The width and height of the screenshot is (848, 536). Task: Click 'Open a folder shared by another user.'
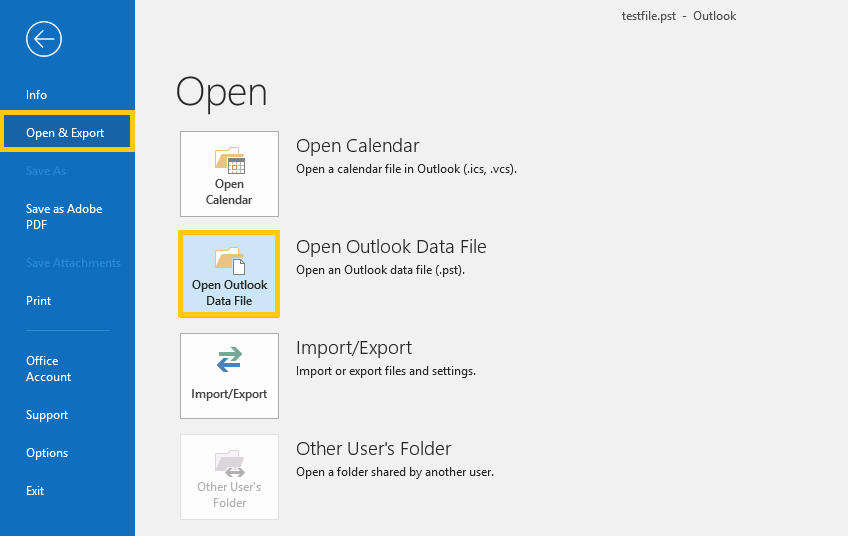point(395,472)
